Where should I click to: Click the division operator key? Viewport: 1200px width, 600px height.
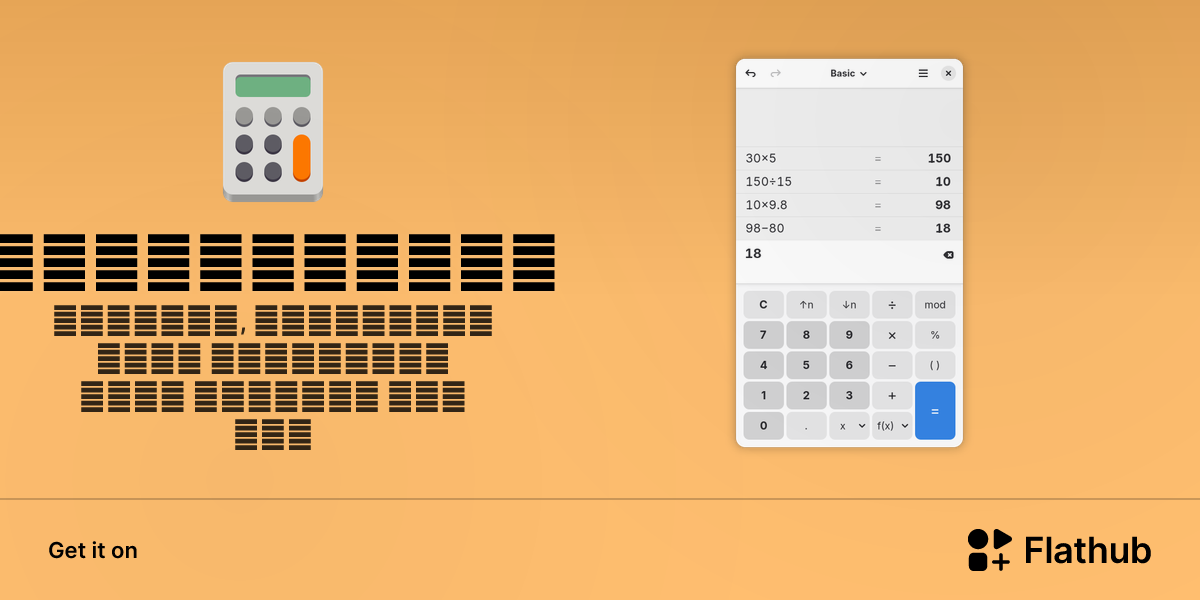click(x=892, y=305)
